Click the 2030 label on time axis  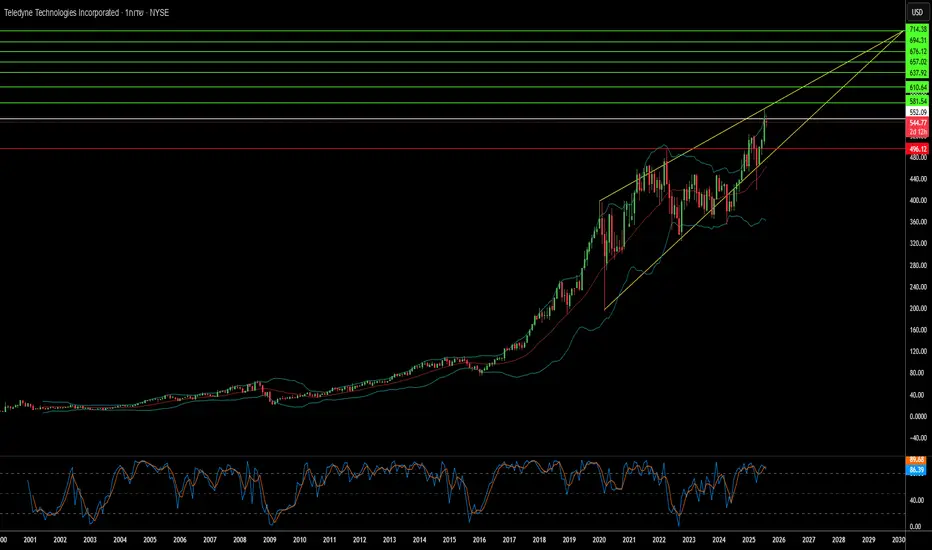[898, 540]
